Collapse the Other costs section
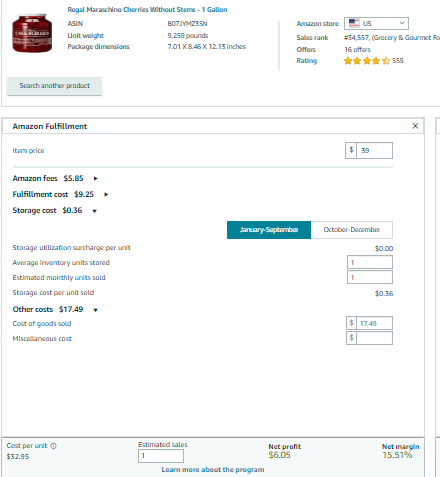Viewport: 440px width, 477px height. (95, 310)
